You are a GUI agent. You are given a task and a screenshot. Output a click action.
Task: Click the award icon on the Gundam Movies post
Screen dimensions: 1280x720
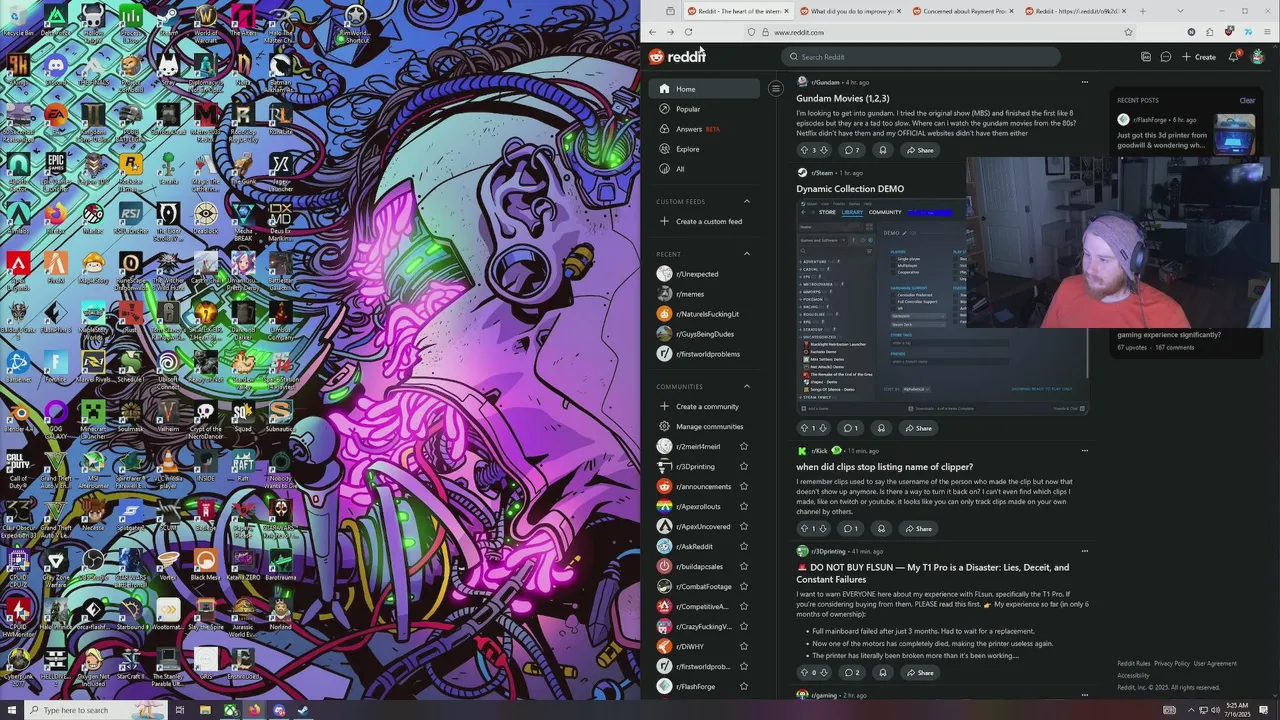(x=882, y=150)
